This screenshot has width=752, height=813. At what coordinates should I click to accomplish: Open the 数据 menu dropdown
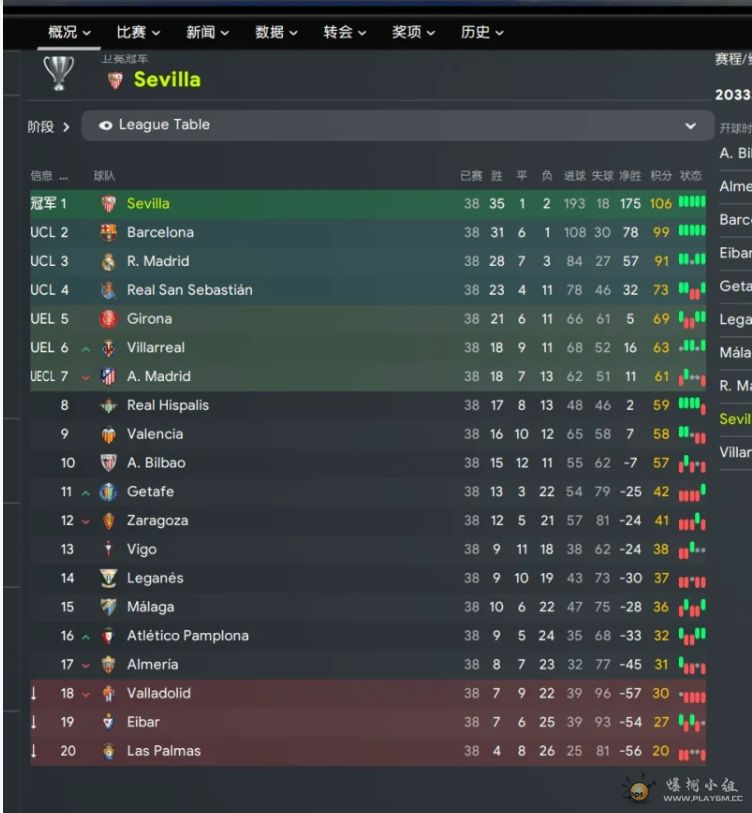click(x=276, y=33)
